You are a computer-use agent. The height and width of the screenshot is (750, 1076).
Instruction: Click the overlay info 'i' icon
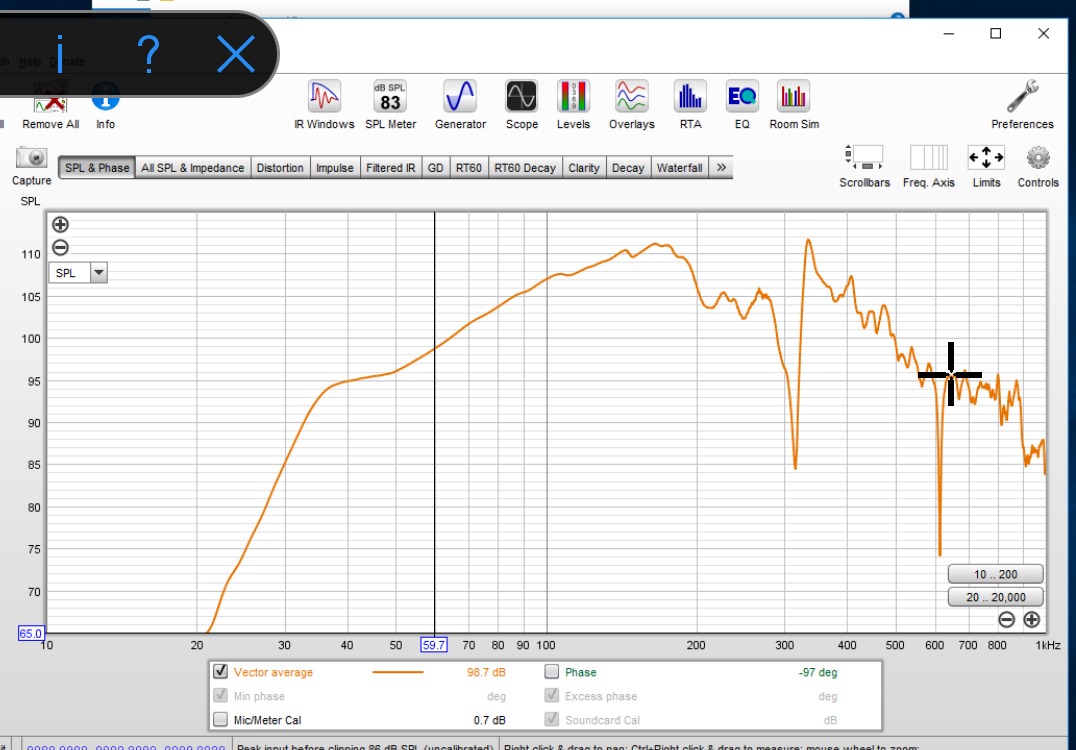pos(60,54)
